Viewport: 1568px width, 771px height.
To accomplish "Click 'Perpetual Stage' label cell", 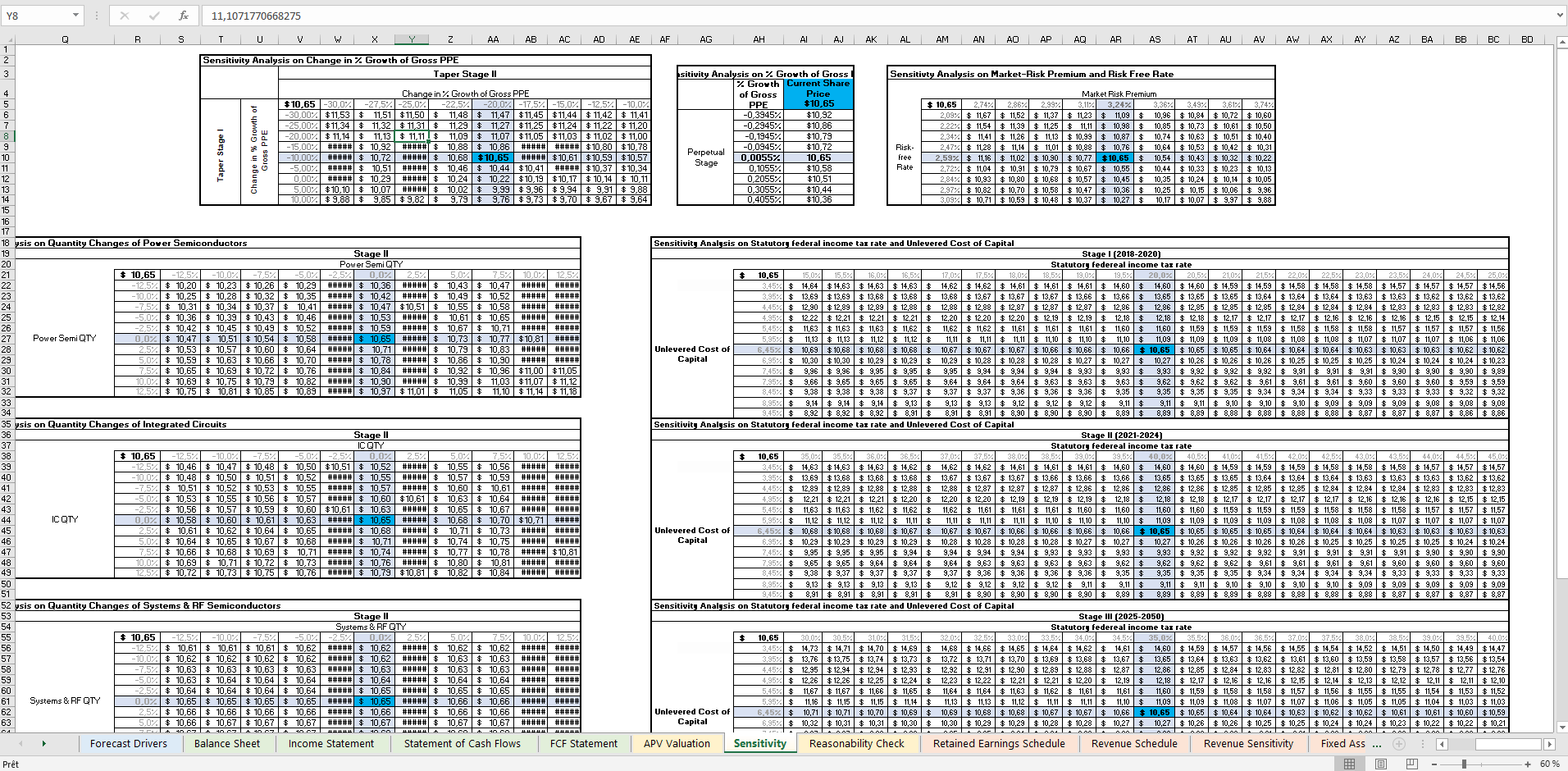I will [706, 157].
